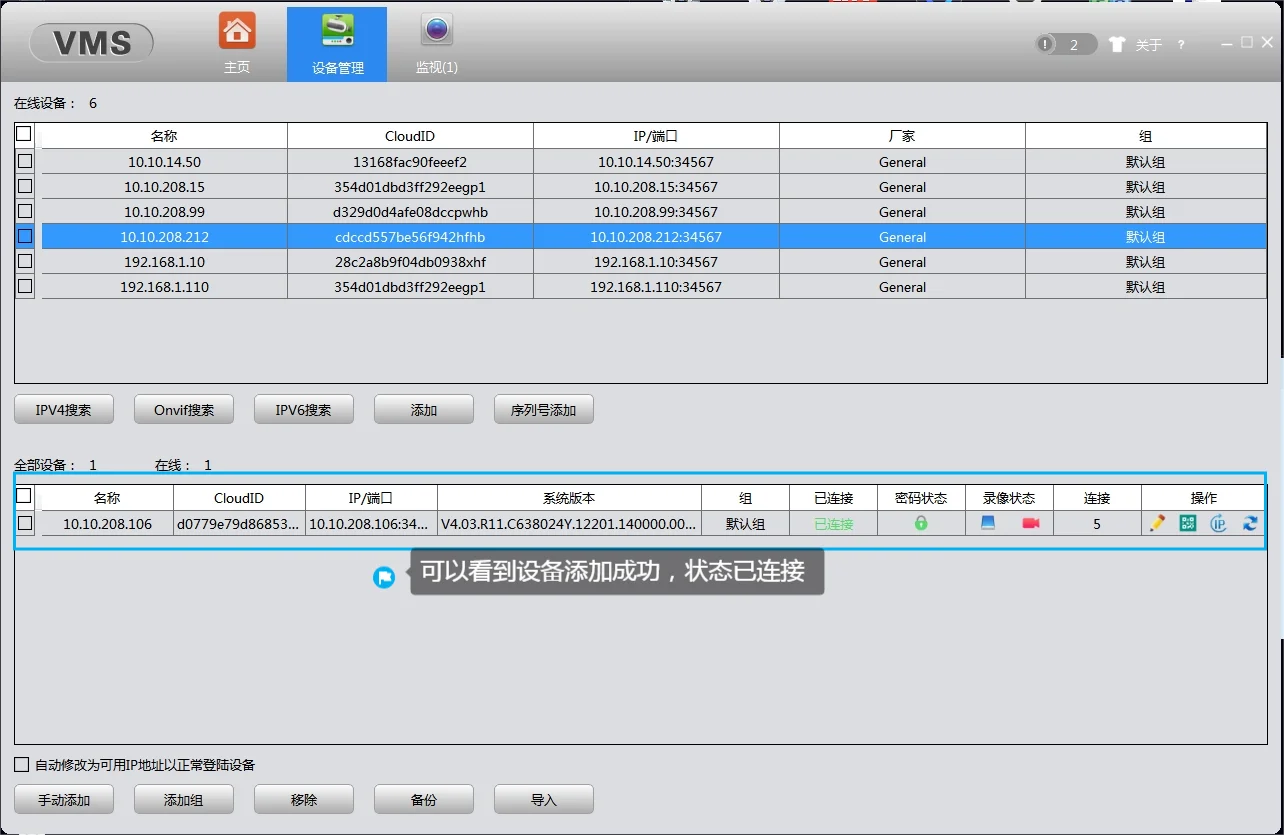Click the IP modify icon for 10.10.208.106

point(1218,522)
